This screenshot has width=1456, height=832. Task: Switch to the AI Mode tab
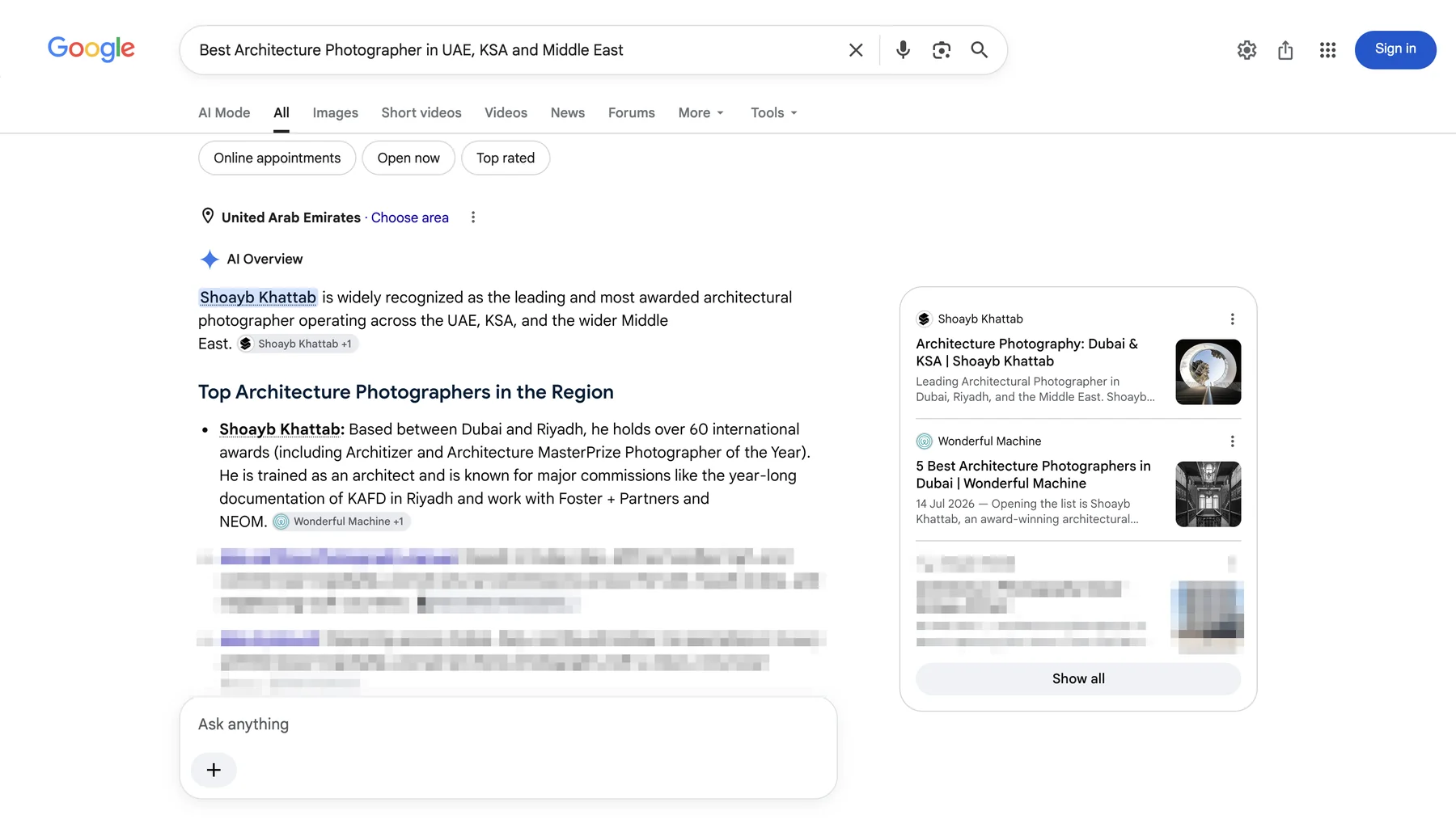tap(224, 113)
